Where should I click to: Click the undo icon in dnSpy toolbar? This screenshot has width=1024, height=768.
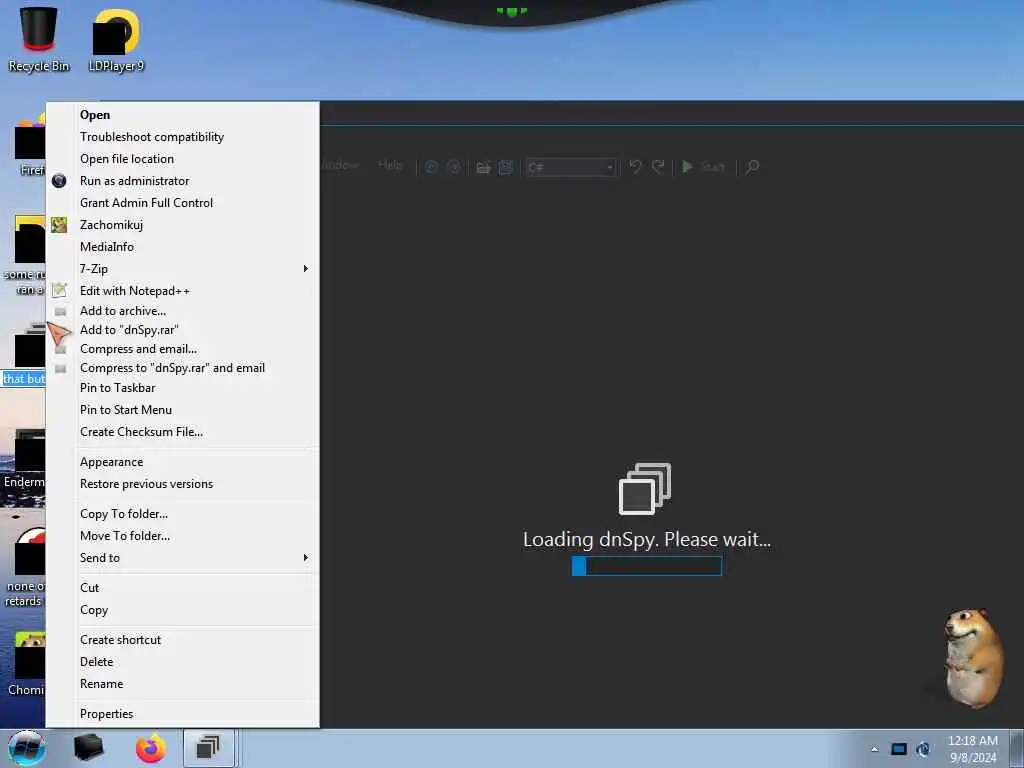coord(635,167)
